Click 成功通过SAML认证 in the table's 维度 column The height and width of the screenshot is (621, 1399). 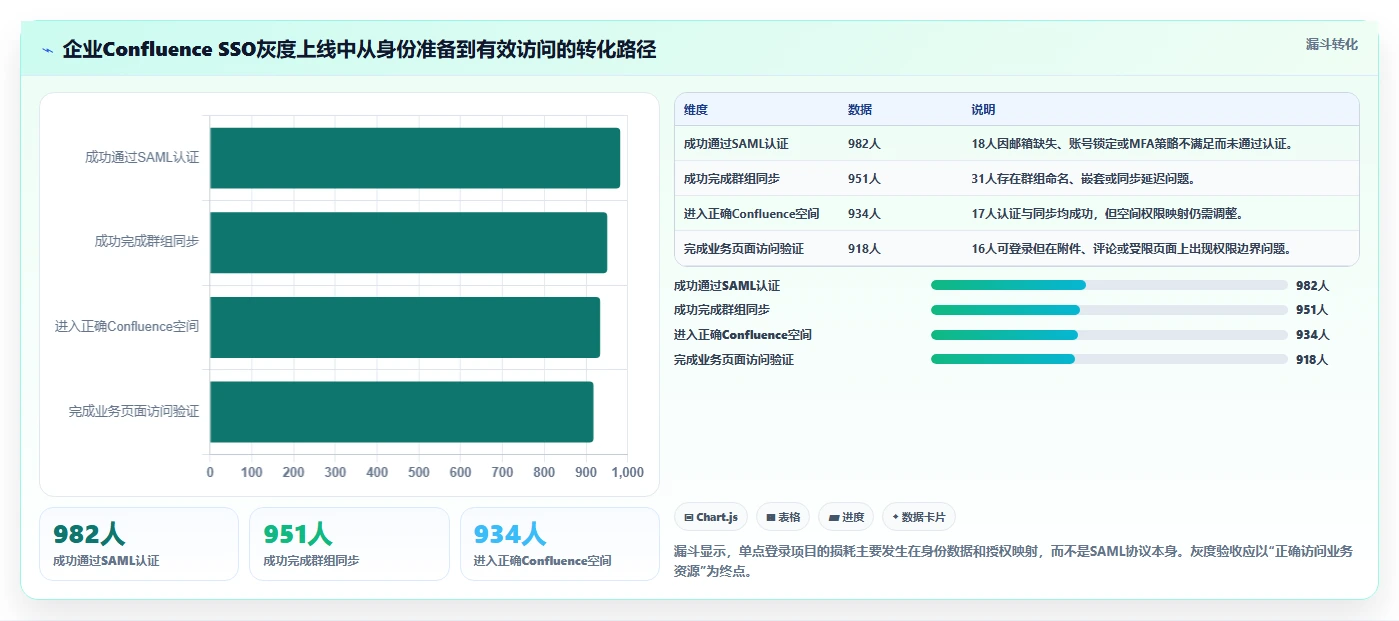pos(736,144)
